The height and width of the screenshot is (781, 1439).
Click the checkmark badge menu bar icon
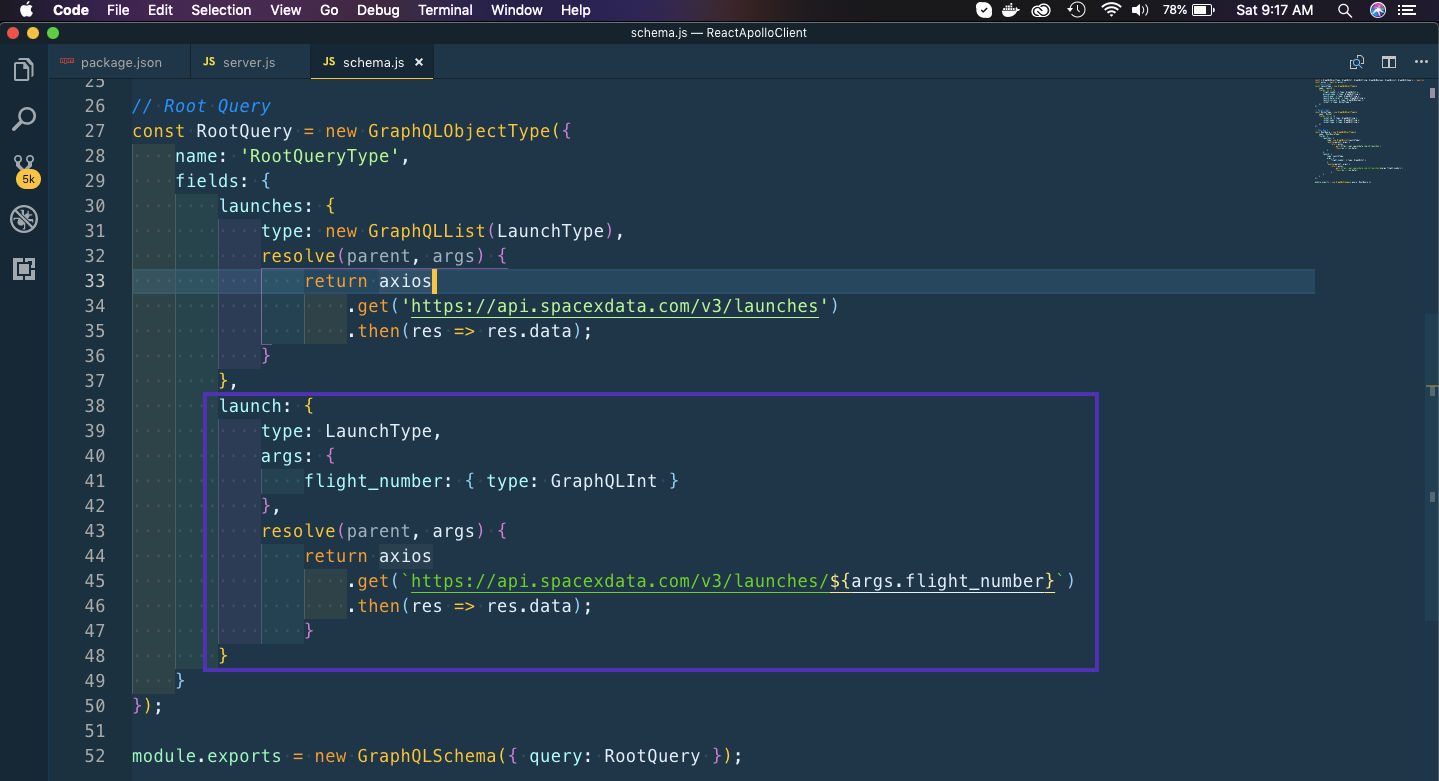tap(984, 10)
